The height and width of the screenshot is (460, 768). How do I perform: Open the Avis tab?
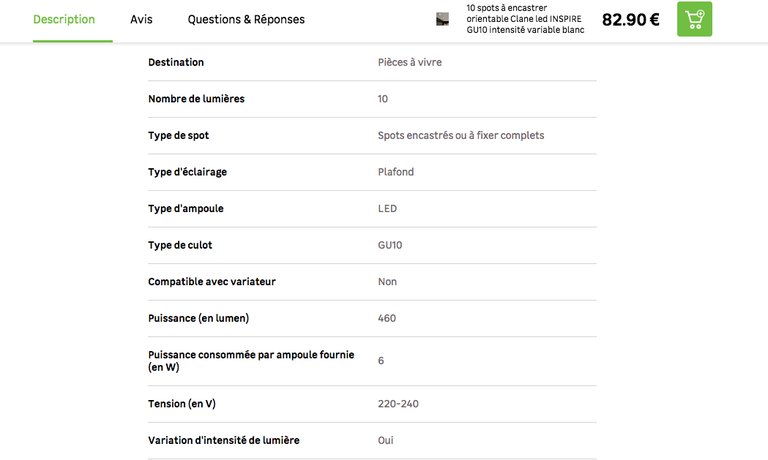point(141,19)
